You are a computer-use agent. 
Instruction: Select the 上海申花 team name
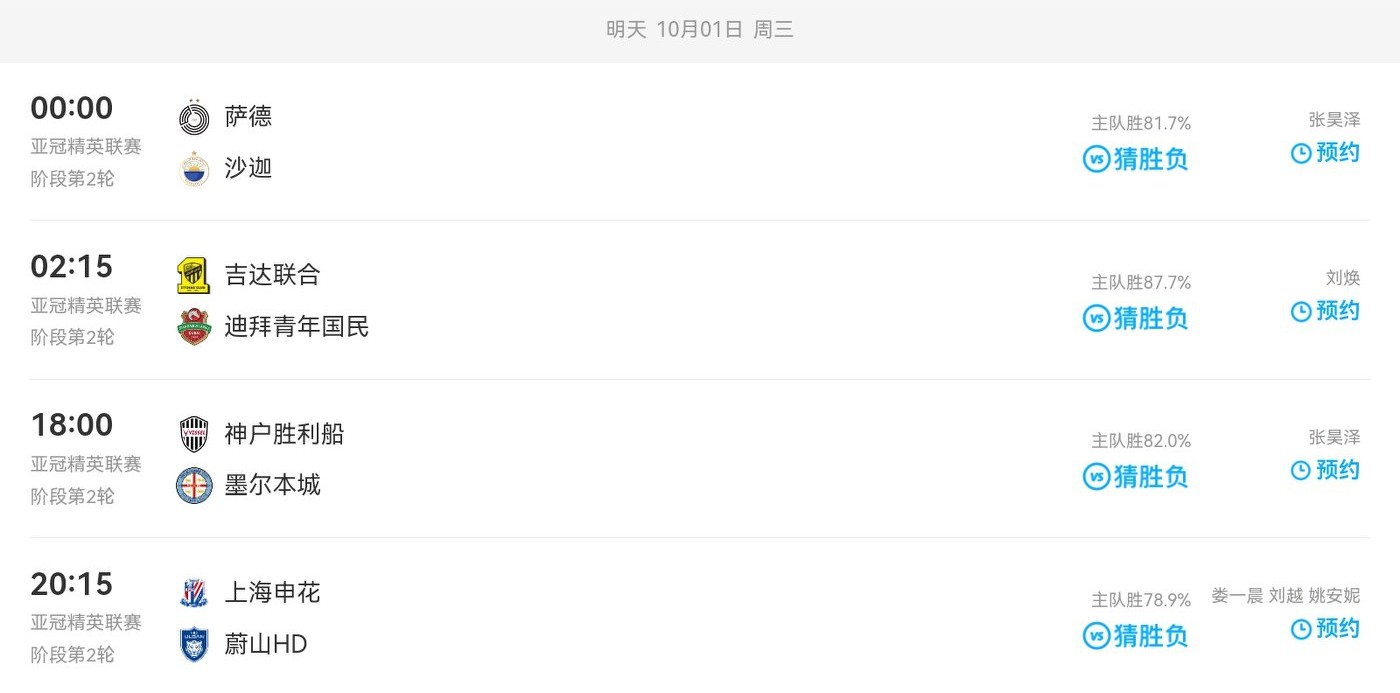272,593
